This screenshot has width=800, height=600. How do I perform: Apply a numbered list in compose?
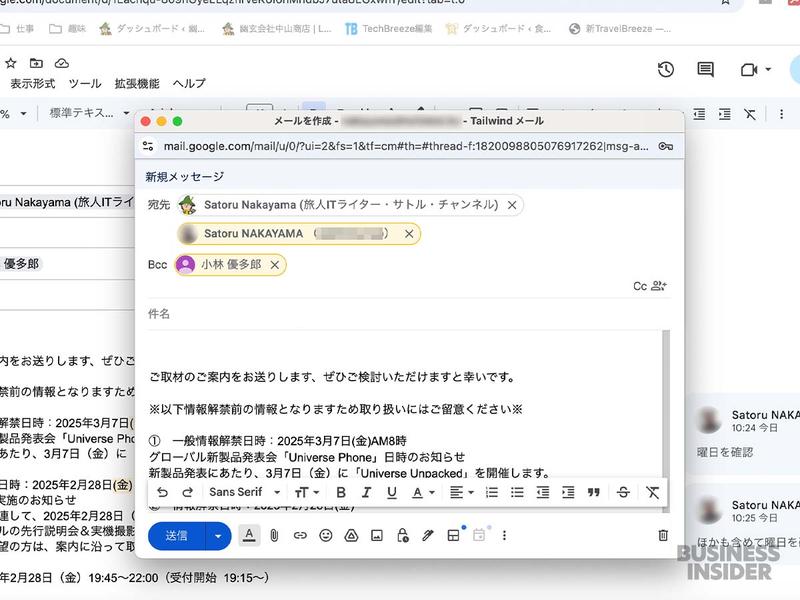(492, 492)
